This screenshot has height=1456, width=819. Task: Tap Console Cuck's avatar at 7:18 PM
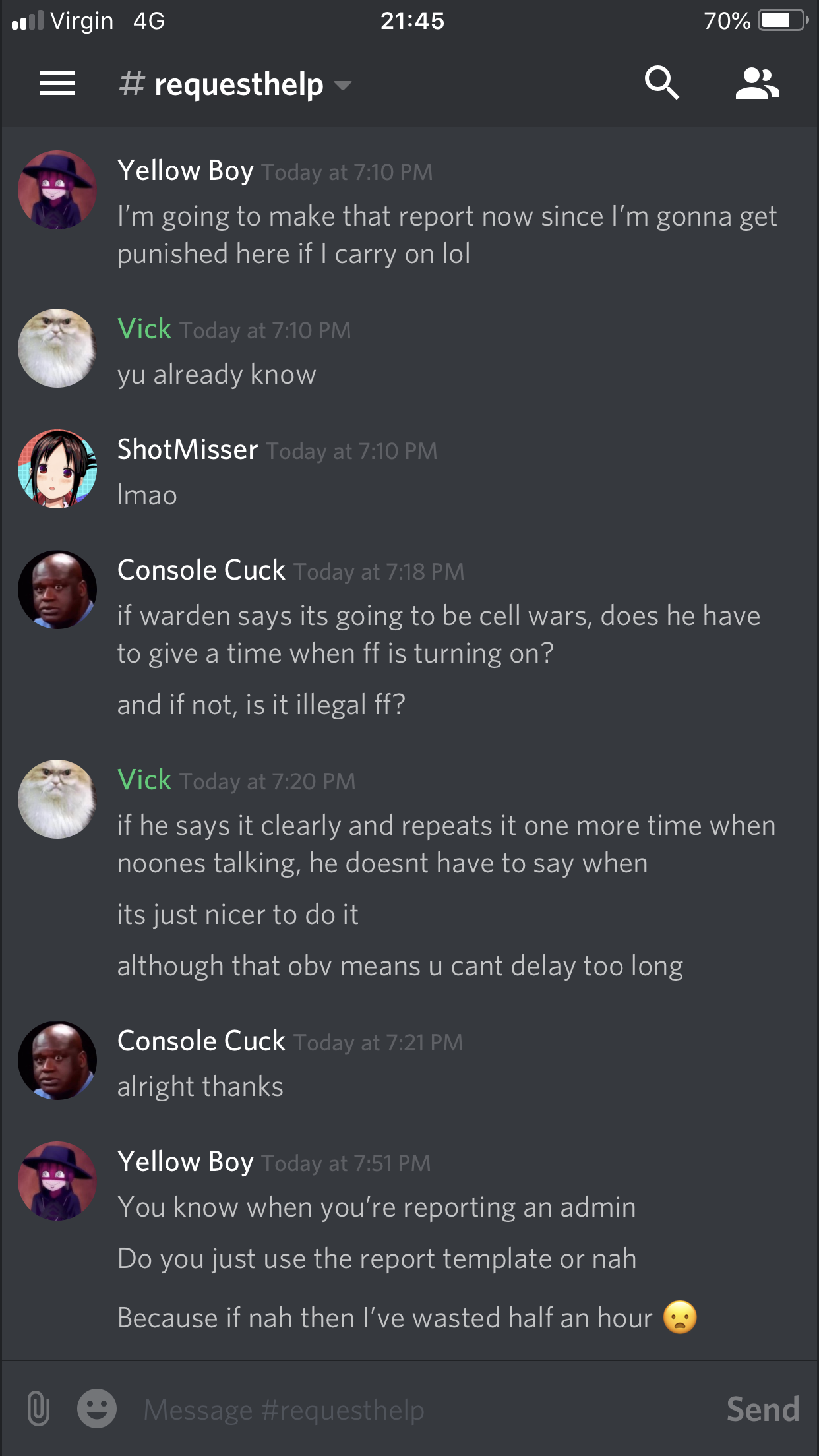(57, 590)
